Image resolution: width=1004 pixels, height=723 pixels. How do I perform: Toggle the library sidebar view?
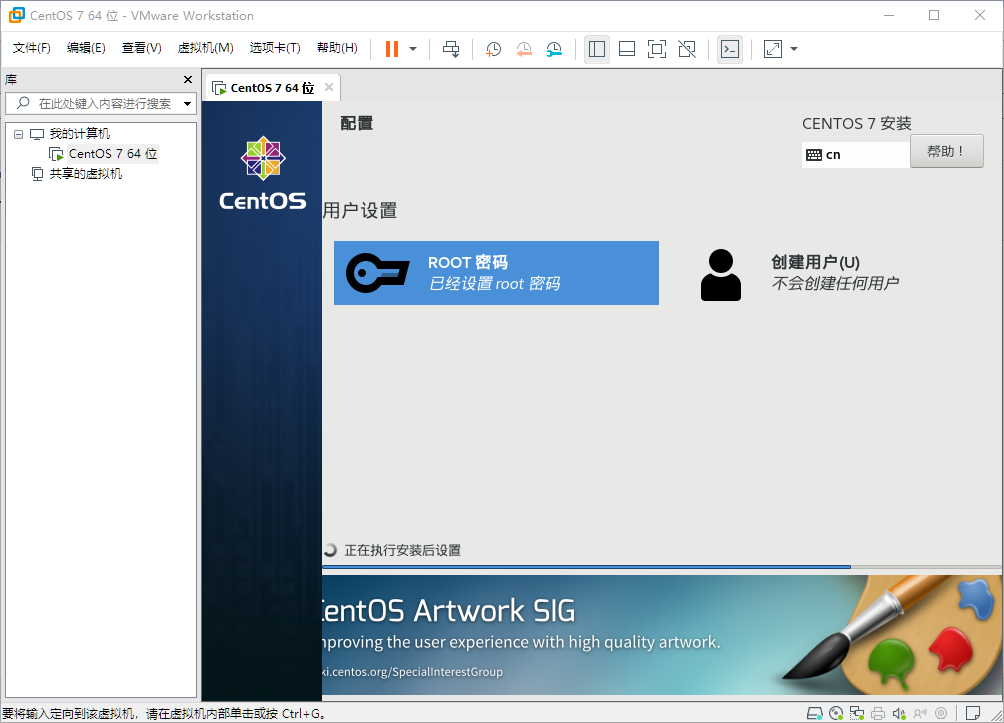[597, 49]
